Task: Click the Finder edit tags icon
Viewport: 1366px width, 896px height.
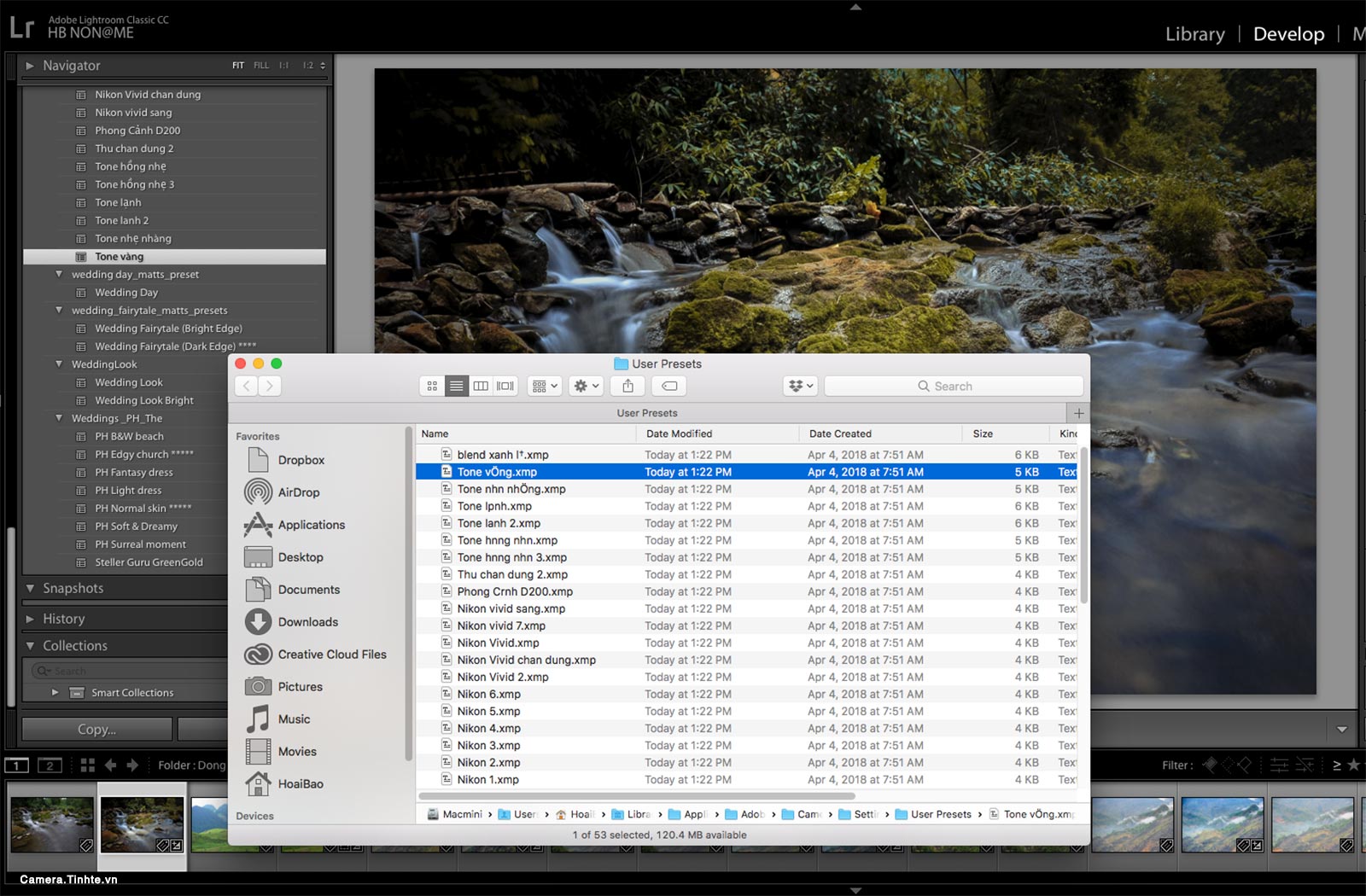Action: 670,386
